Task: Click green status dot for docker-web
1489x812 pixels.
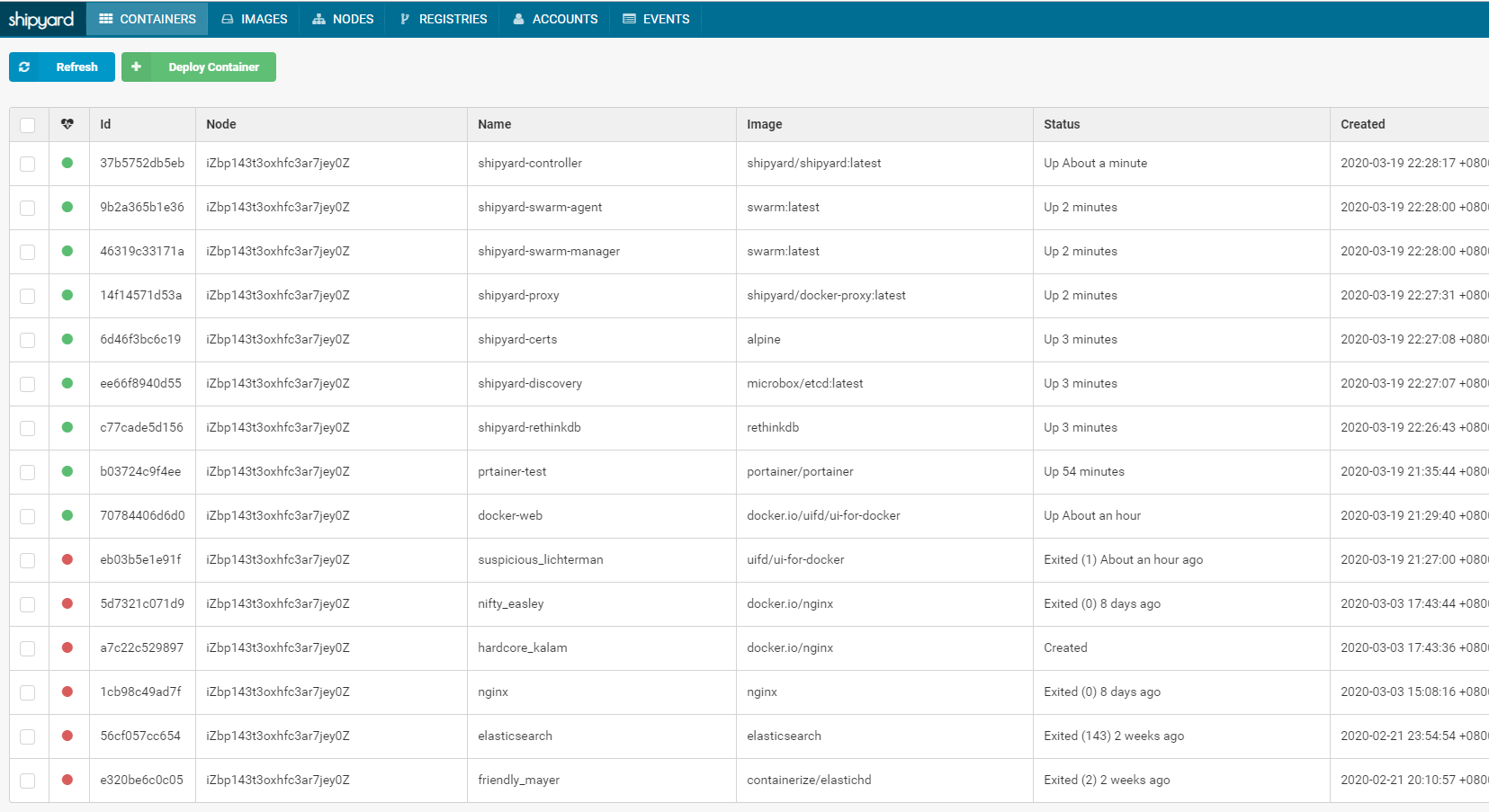Action: [67, 515]
